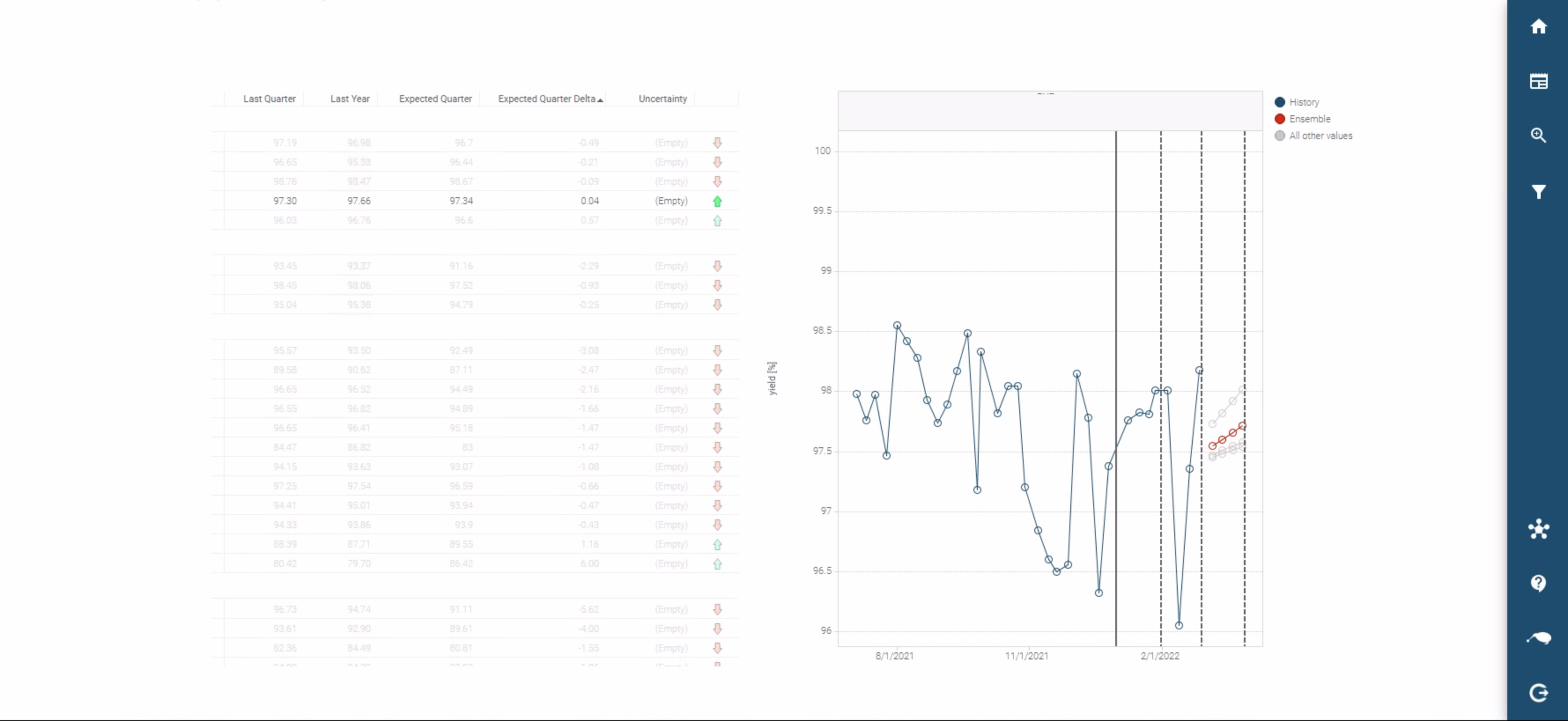Image resolution: width=1568 pixels, height=721 pixels.
Task: Click green up arrow in 97.34 row
Action: (717, 201)
